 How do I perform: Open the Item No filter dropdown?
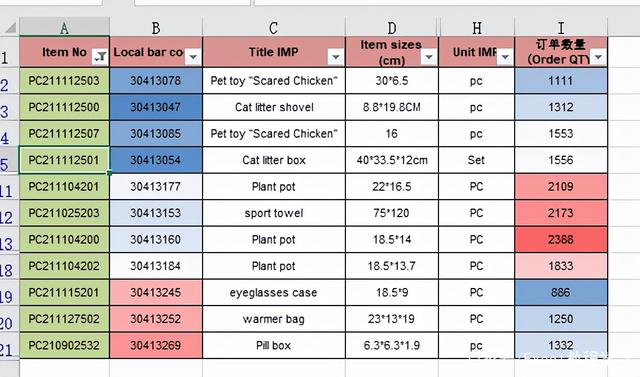coord(100,57)
